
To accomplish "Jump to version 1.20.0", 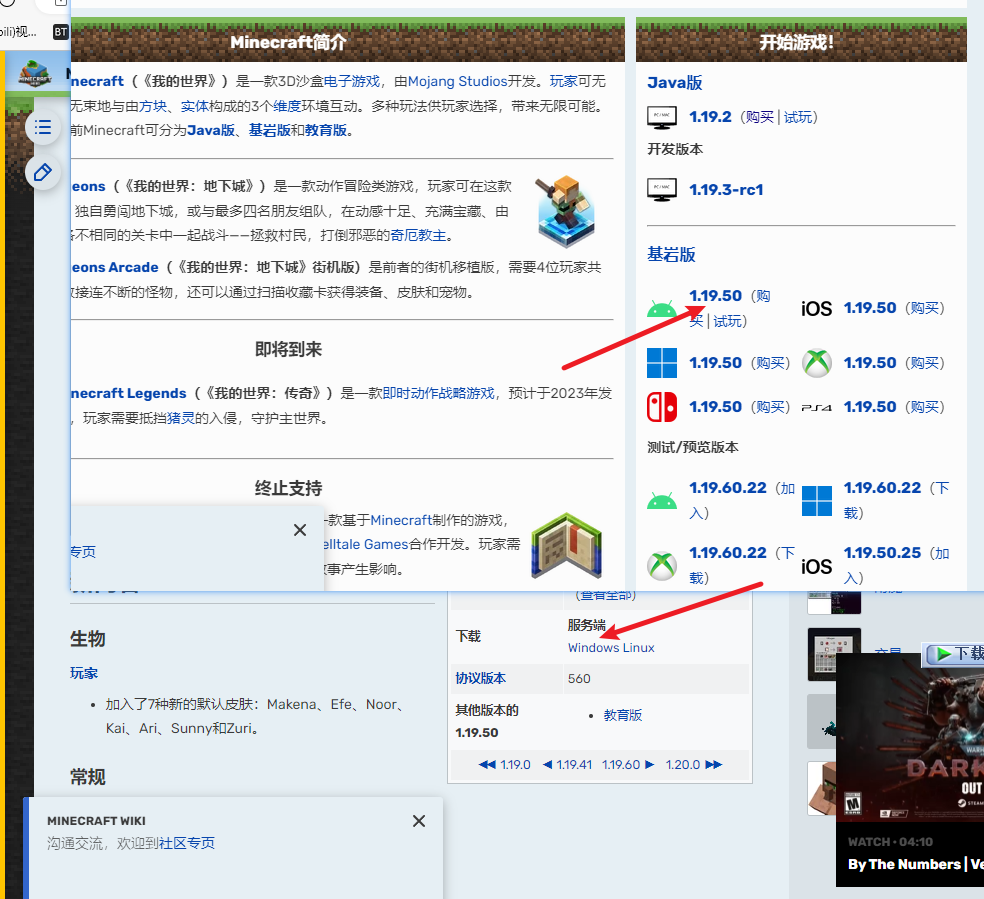I will point(693,765).
